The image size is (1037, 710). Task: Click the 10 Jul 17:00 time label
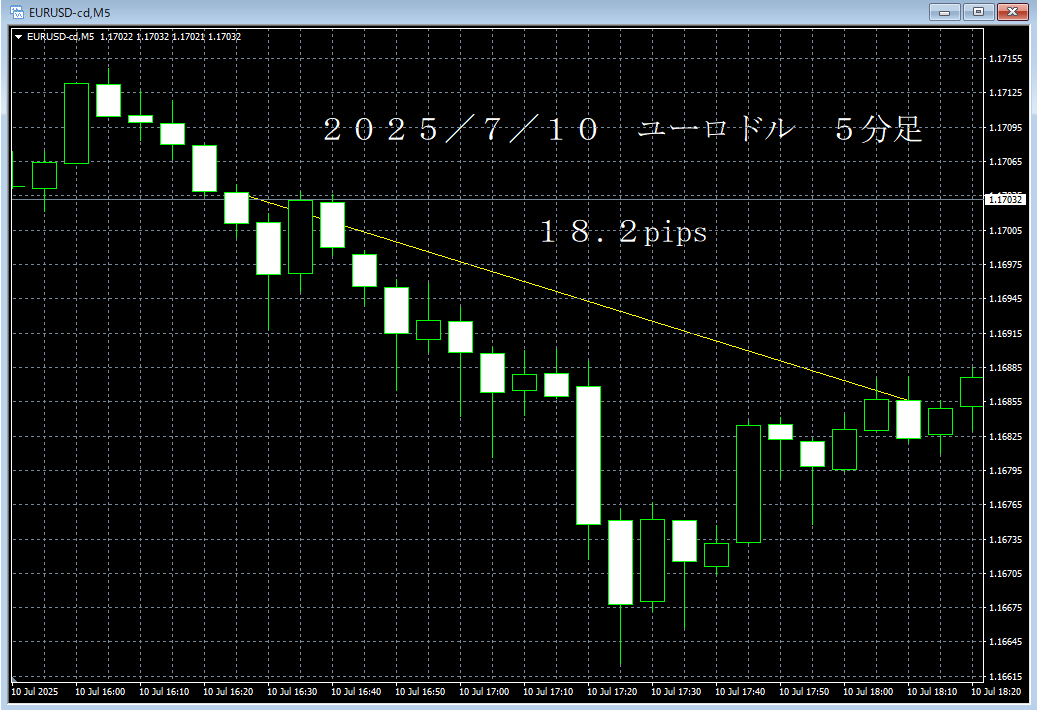tap(484, 691)
